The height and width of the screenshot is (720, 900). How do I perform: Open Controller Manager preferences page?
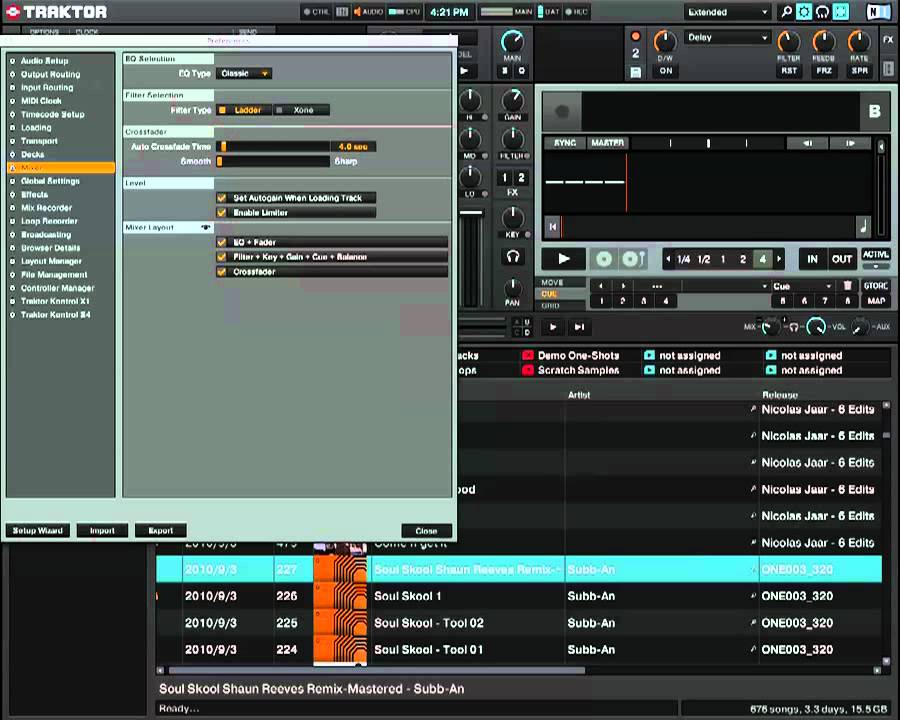(57, 288)
